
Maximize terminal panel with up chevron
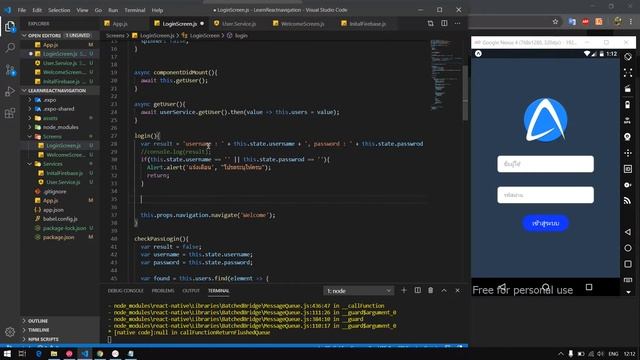(x=444, y=290)
